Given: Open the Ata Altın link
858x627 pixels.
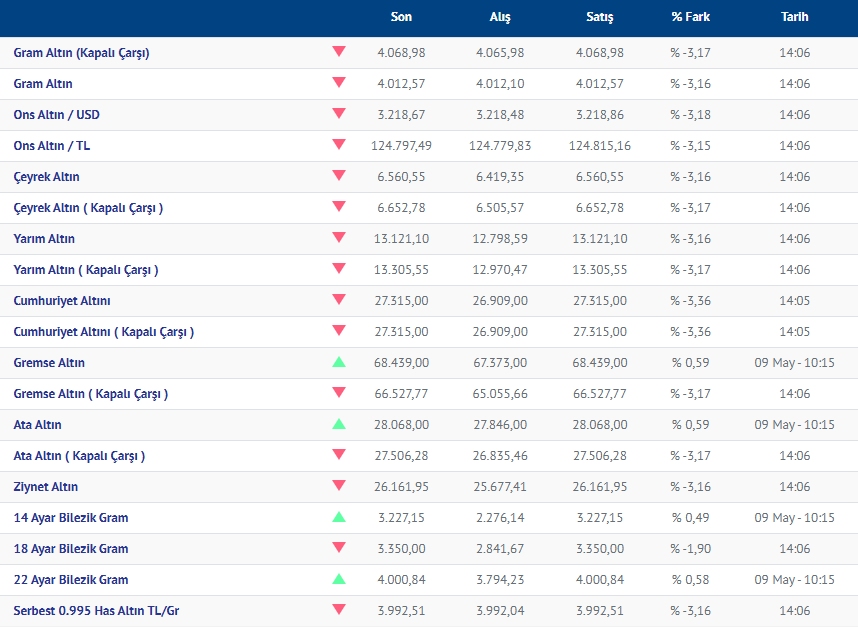Looking at the screenshot, I should point(37,425).
